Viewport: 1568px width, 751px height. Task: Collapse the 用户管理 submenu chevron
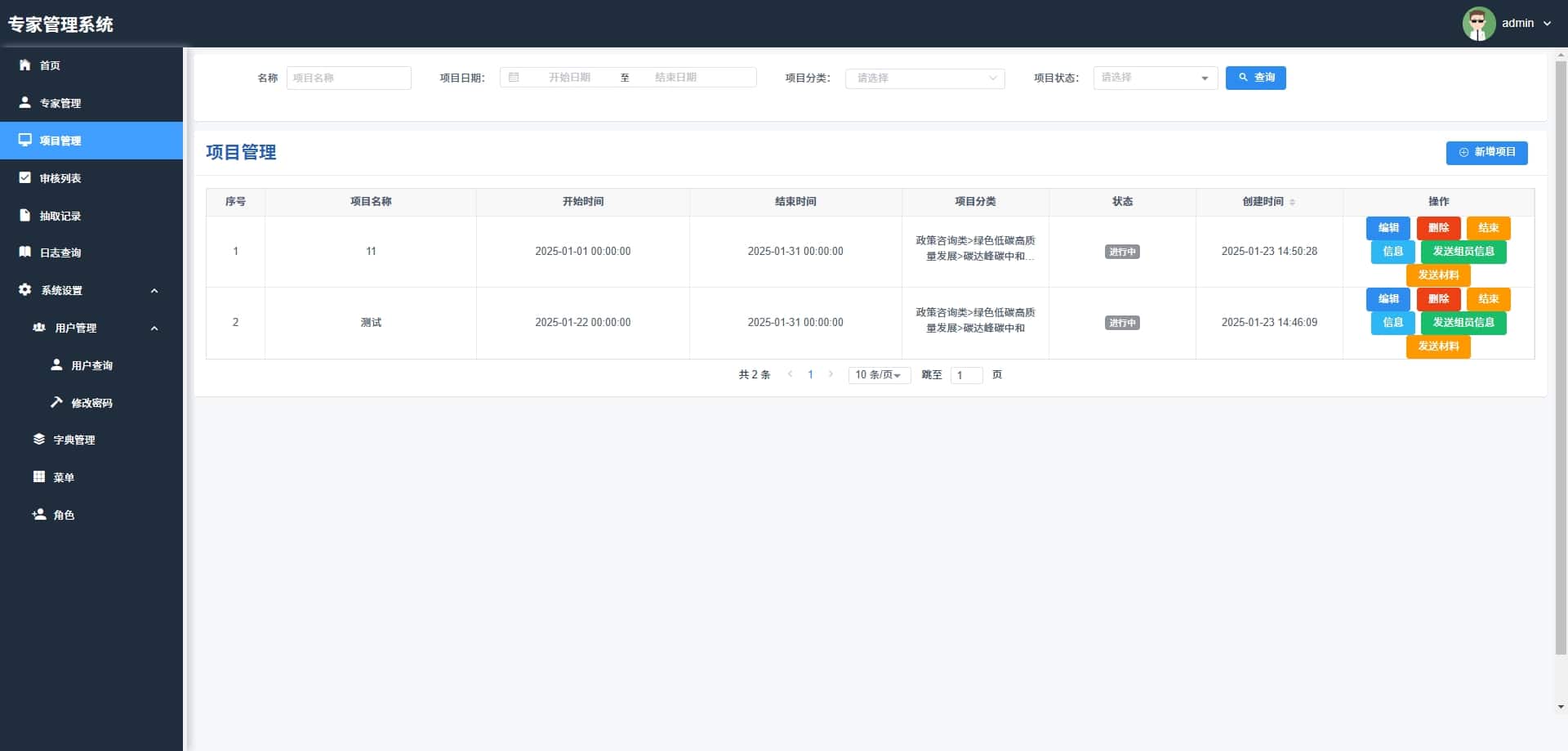(154, 329)
